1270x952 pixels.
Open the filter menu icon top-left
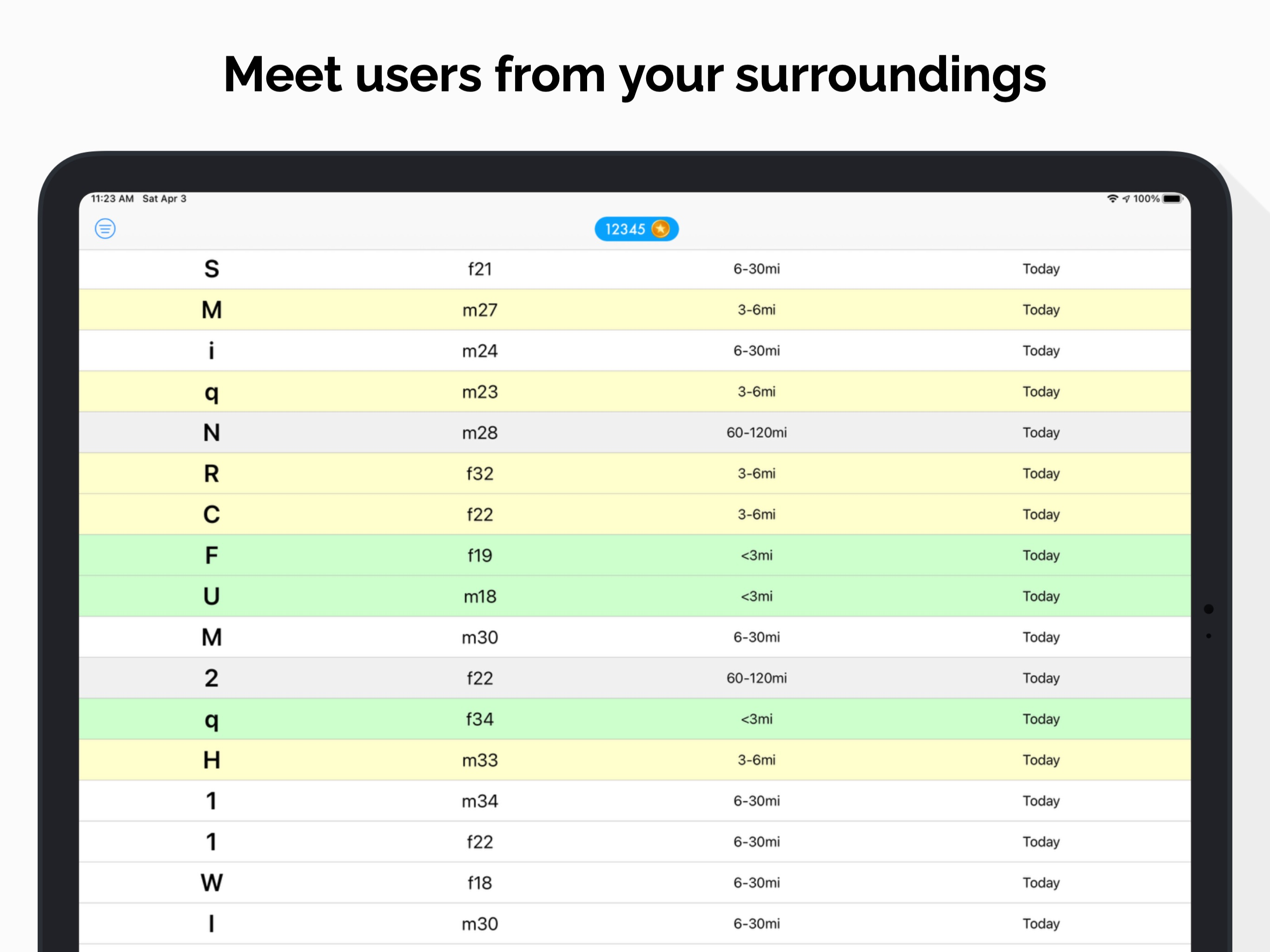pos(106,229)
